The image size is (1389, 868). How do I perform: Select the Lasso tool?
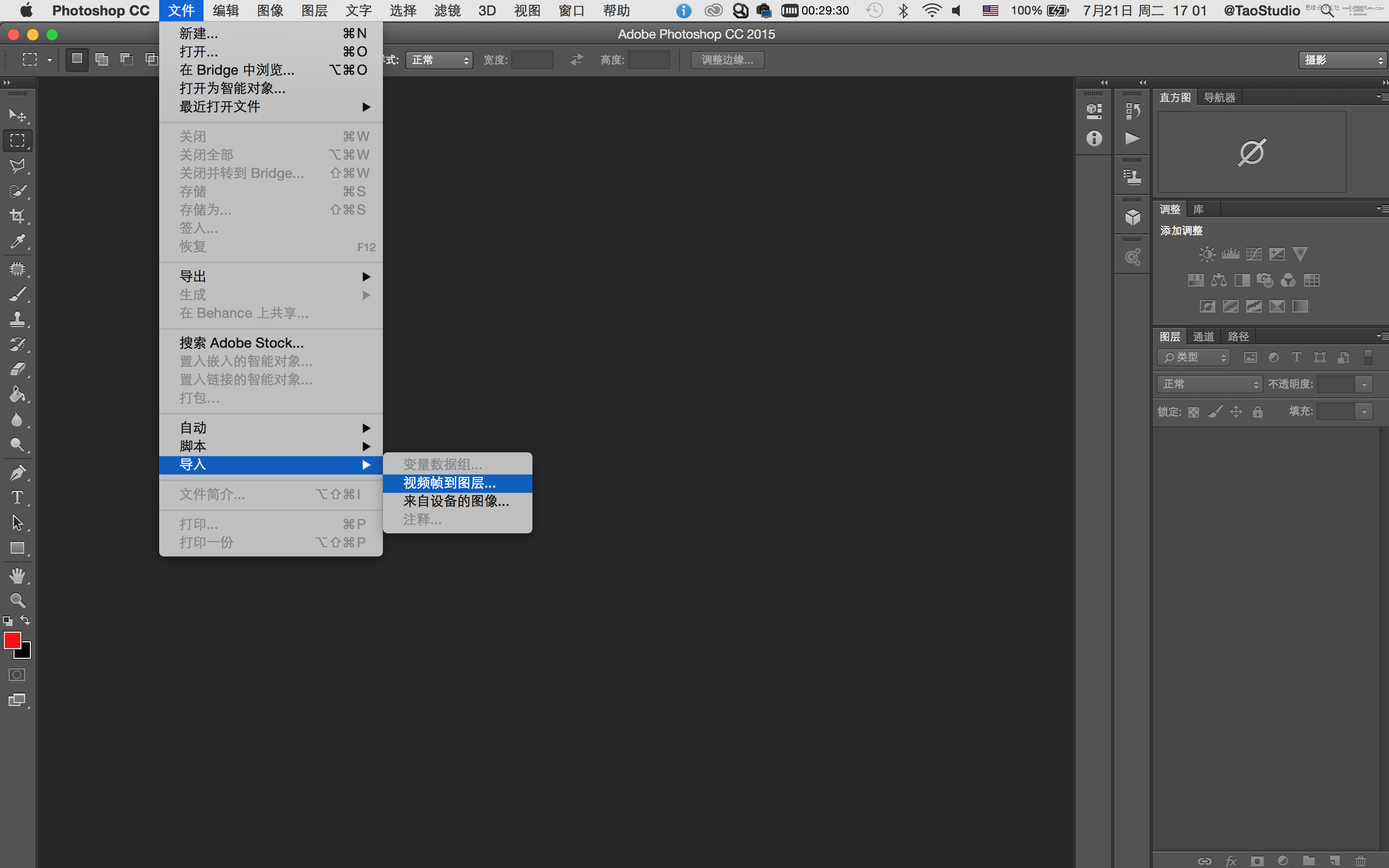click(17, 166)
